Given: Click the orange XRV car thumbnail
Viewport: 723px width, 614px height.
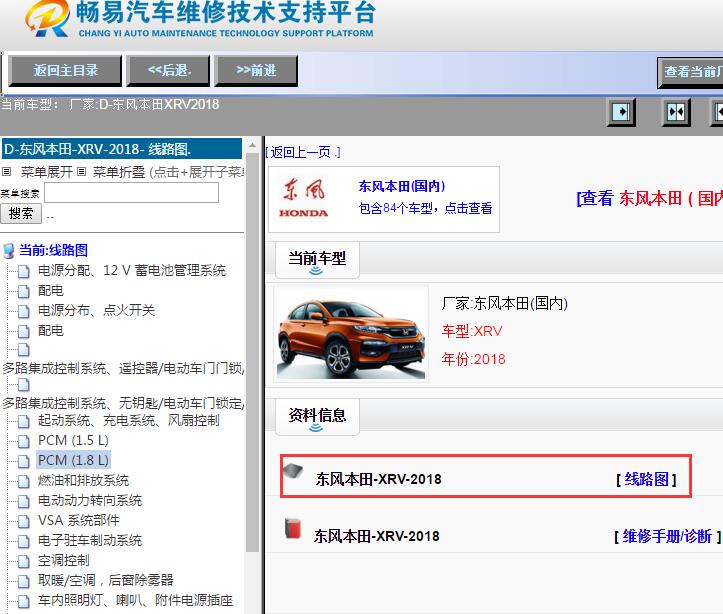Looking at the screenshot, I should click(351, 334).
